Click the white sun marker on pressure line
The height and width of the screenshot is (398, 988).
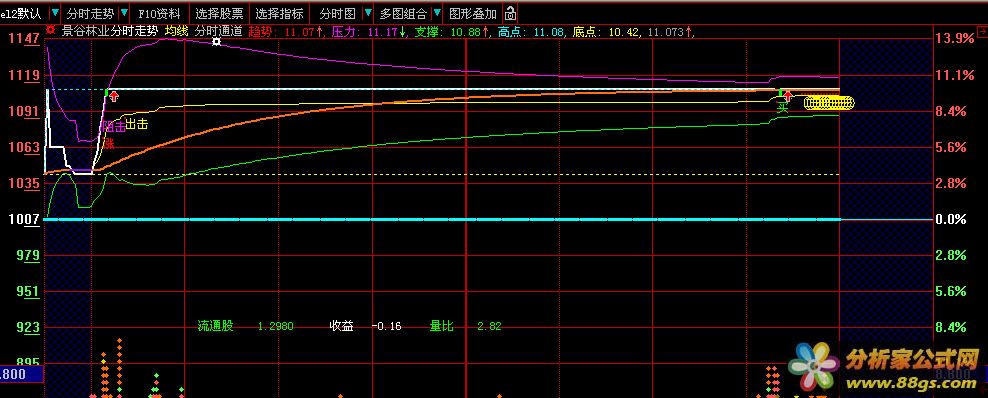point(217,42)
